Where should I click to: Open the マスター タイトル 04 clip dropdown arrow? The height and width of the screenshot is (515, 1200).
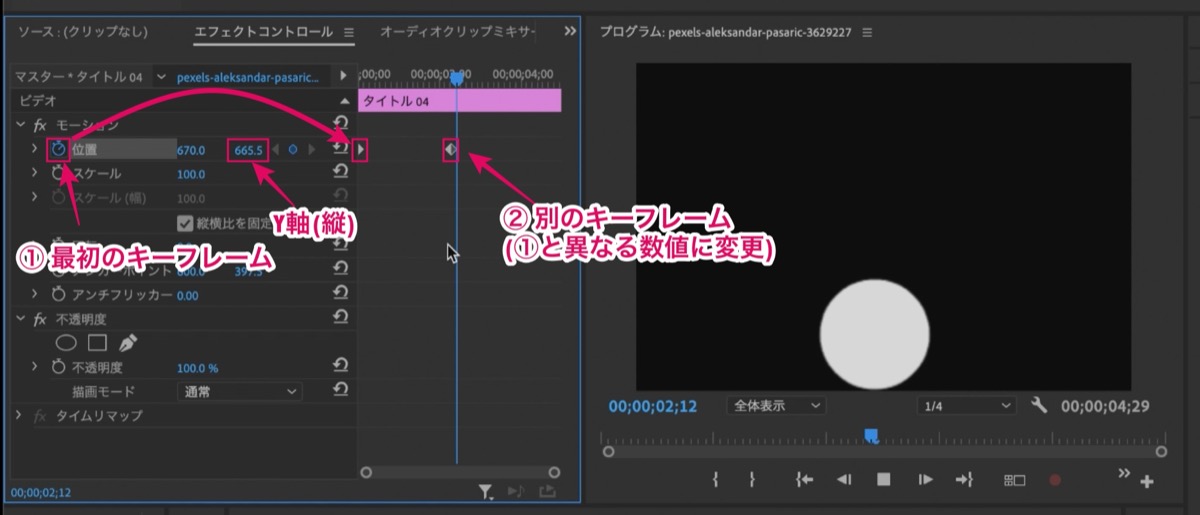pyautogui.click(x=162, y=76)
